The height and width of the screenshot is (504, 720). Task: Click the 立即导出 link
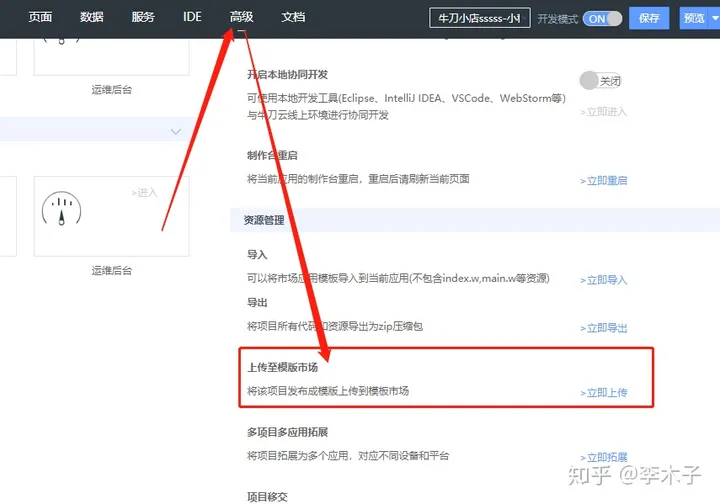604,328
